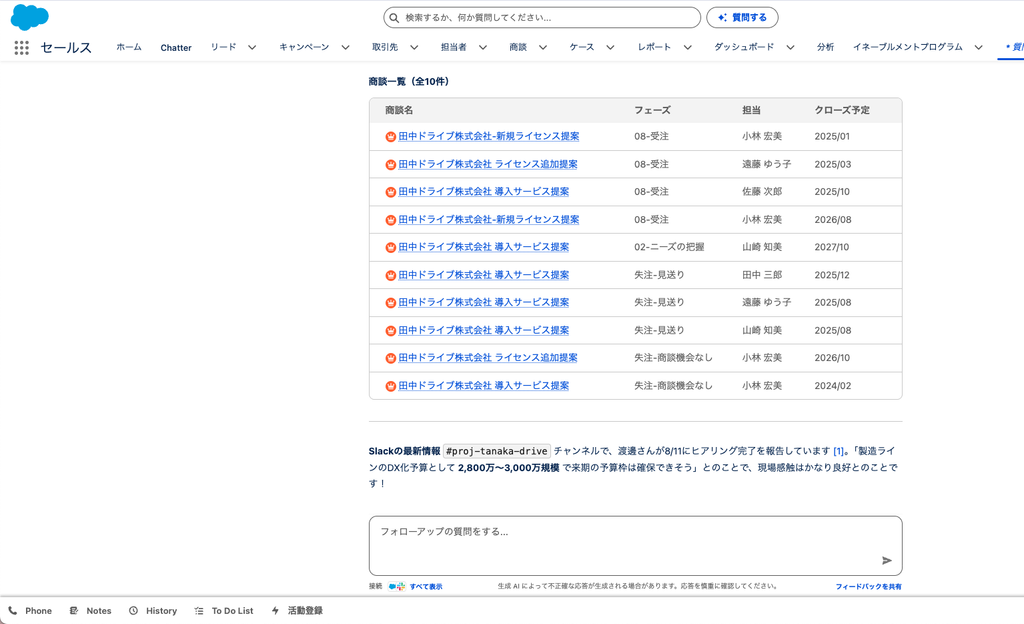Open the To Do List utility
The image size is (1024, 624).
pyautogui.click(x=224, y=611)
